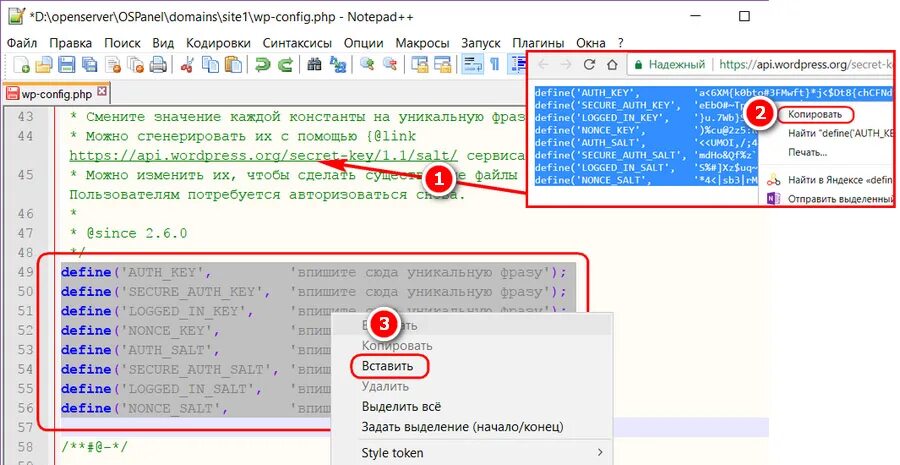900x465 pixels.
Task: Choose Копировать in Notepad++ context menu
Action: [x=397, y=346]
